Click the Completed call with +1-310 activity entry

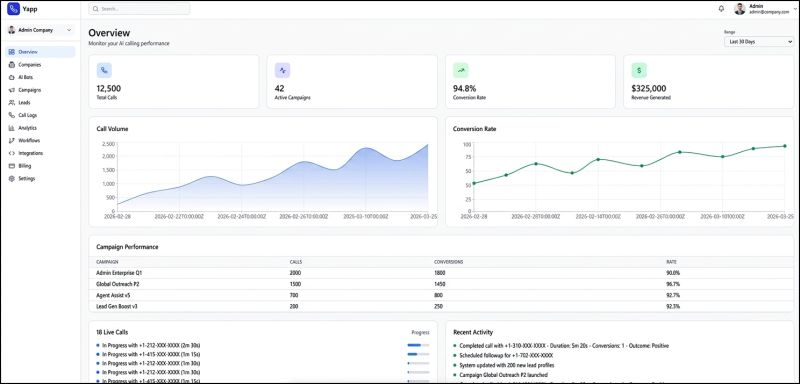click(564, 345)
